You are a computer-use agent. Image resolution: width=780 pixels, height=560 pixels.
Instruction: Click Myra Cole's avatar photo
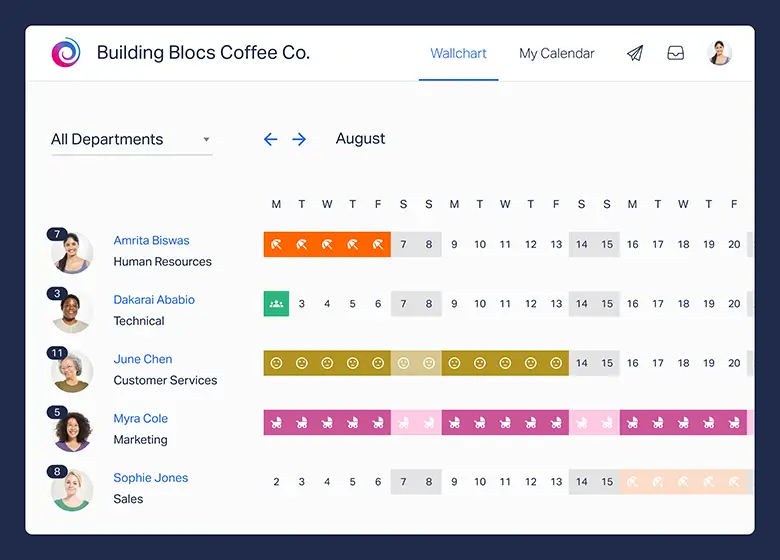tap(72, 430)
